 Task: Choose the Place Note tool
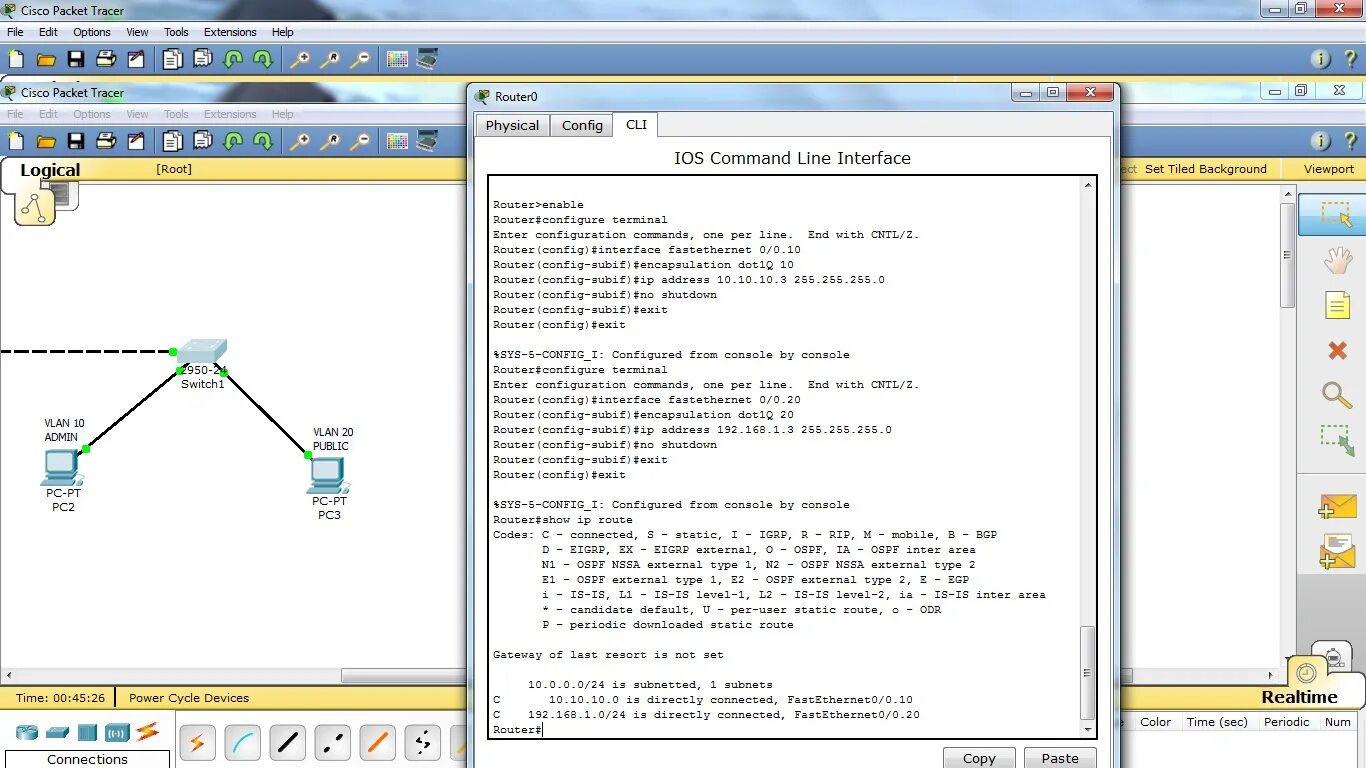[x=1337, y=305]
